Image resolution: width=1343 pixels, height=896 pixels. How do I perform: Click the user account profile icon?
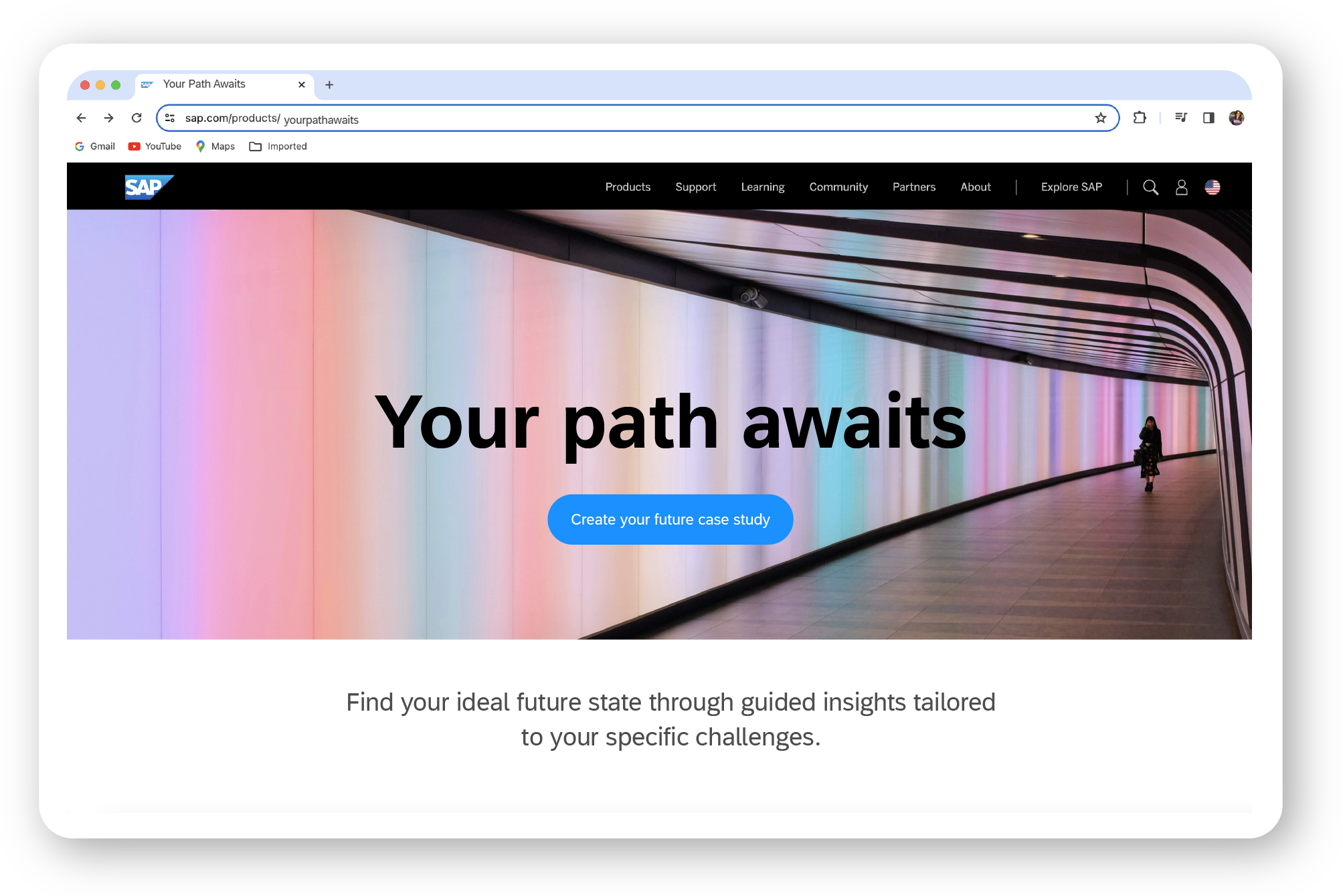coord(1182,187)
